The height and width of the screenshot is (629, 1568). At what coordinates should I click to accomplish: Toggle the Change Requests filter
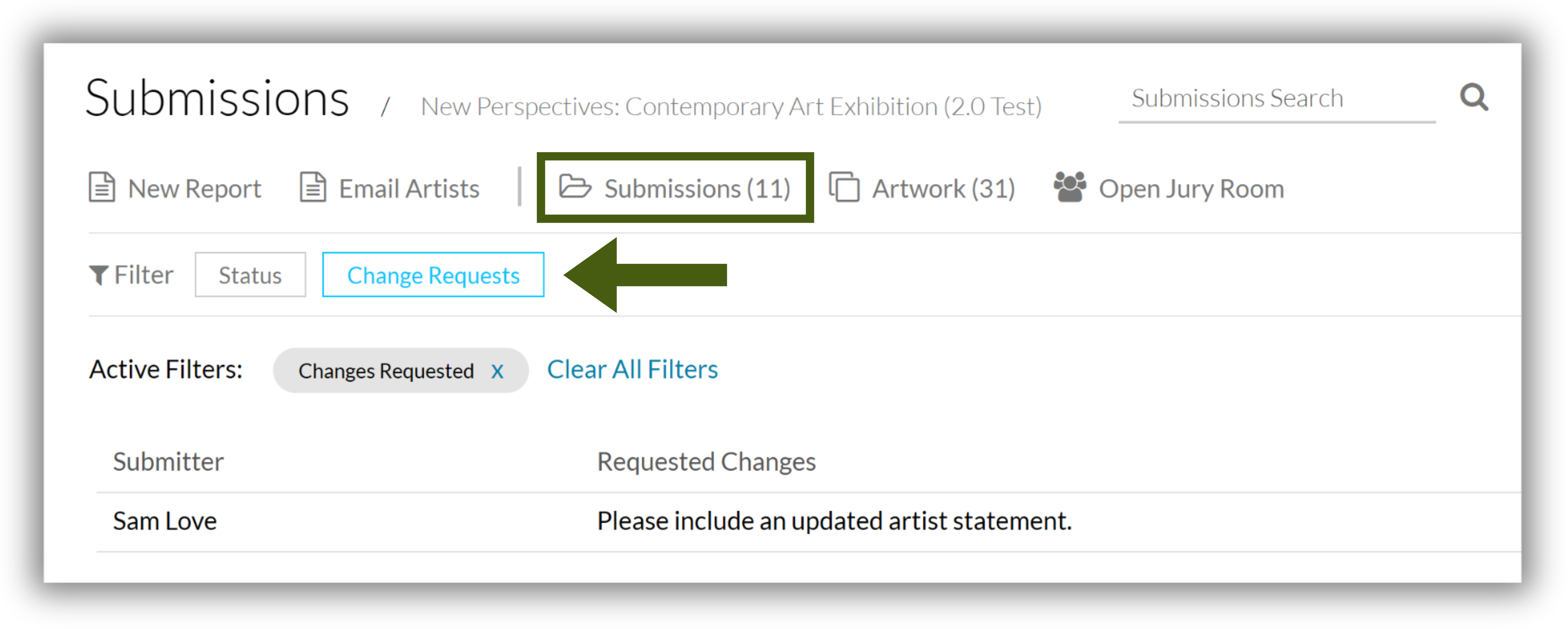pos(433,275)
